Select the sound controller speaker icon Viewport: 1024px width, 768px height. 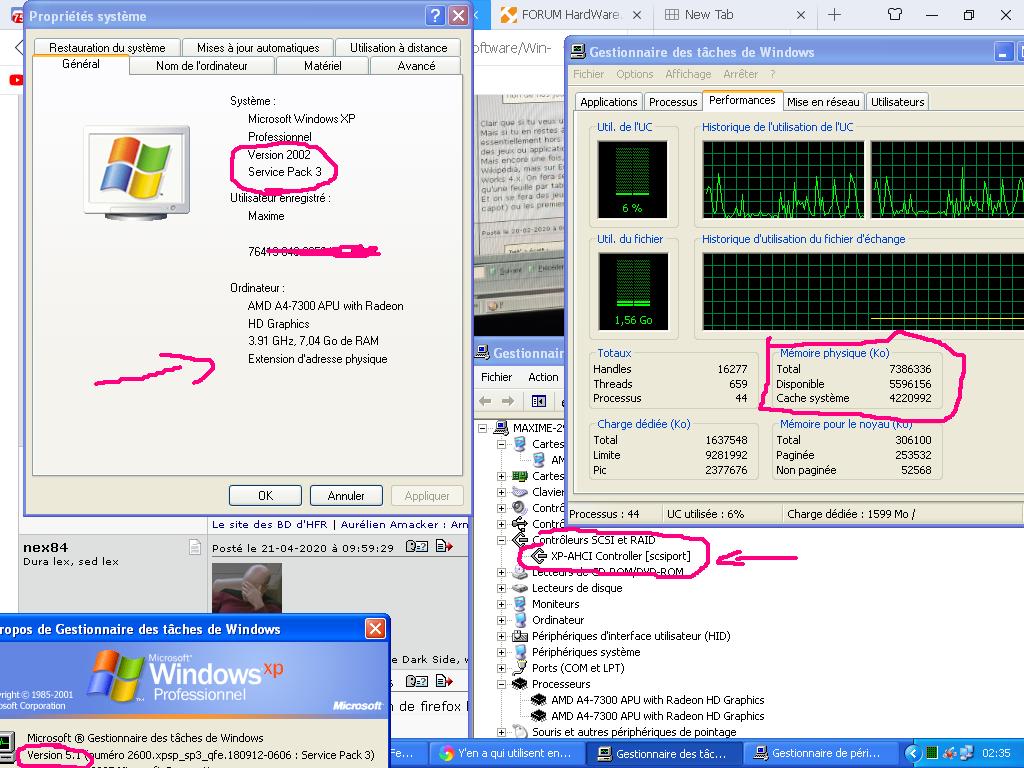tap(520, 507)
